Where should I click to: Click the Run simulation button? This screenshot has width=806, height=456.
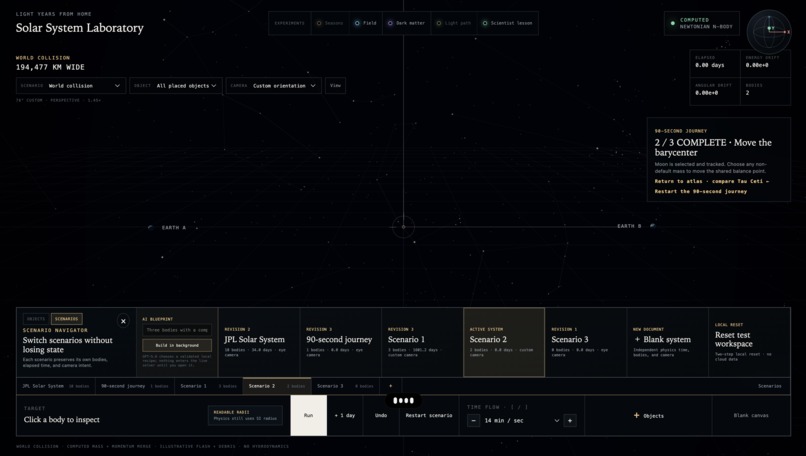coord(308,415)
